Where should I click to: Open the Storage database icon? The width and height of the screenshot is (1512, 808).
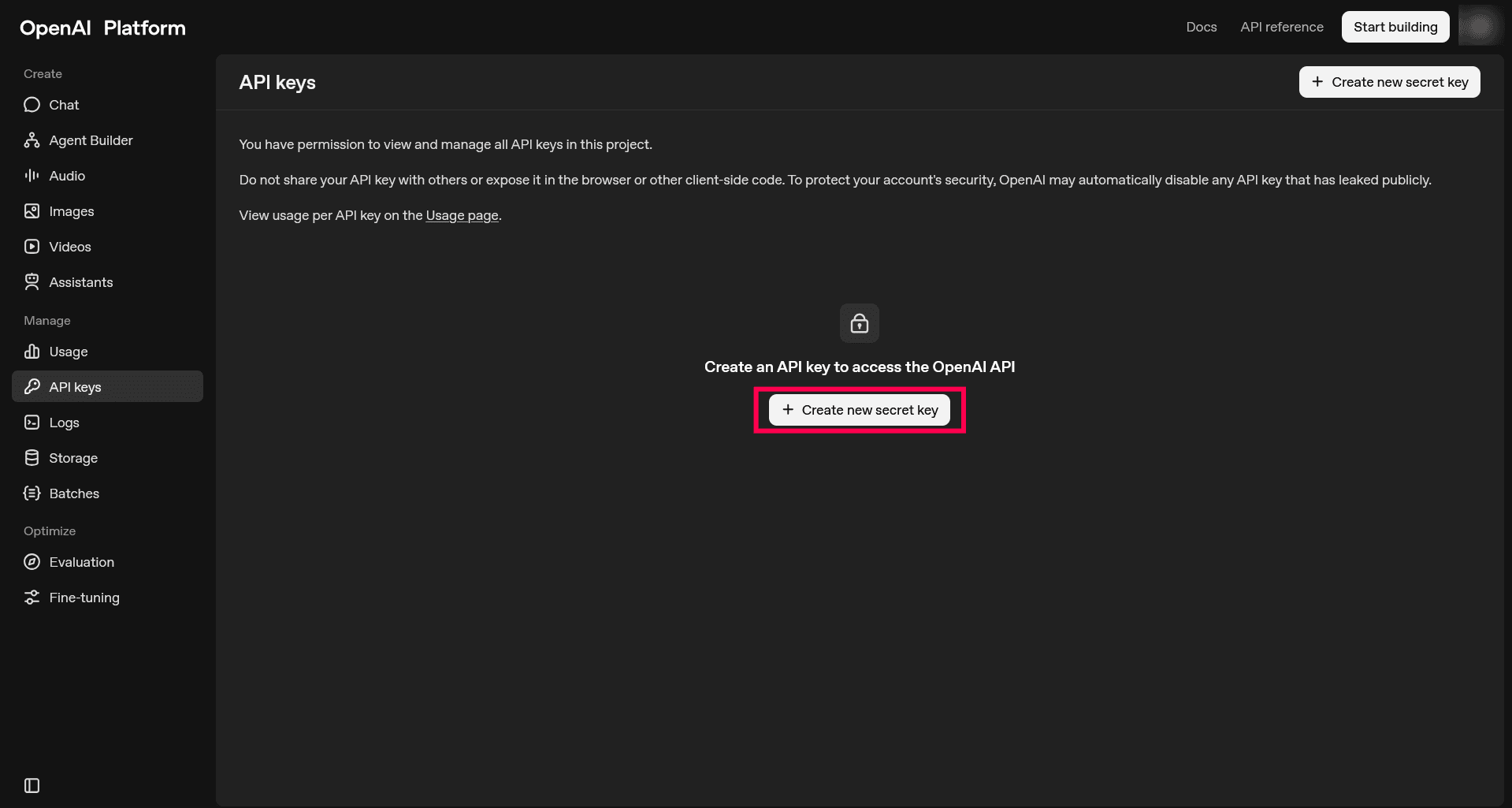click(x=32, y=457)
